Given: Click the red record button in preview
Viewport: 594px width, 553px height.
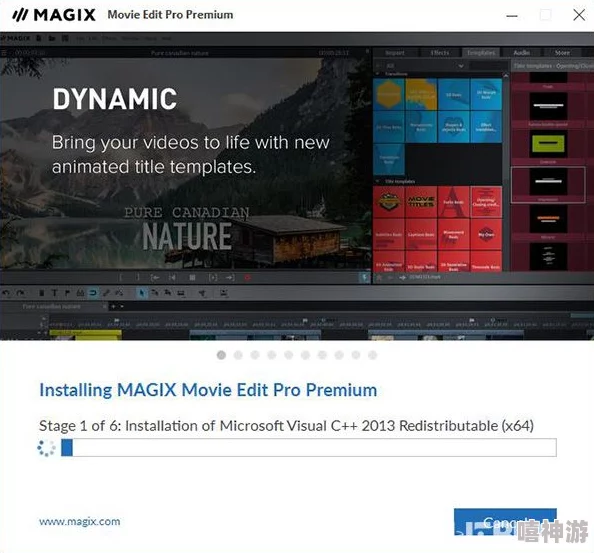Looking at the screenshot, I should [247, 278].
